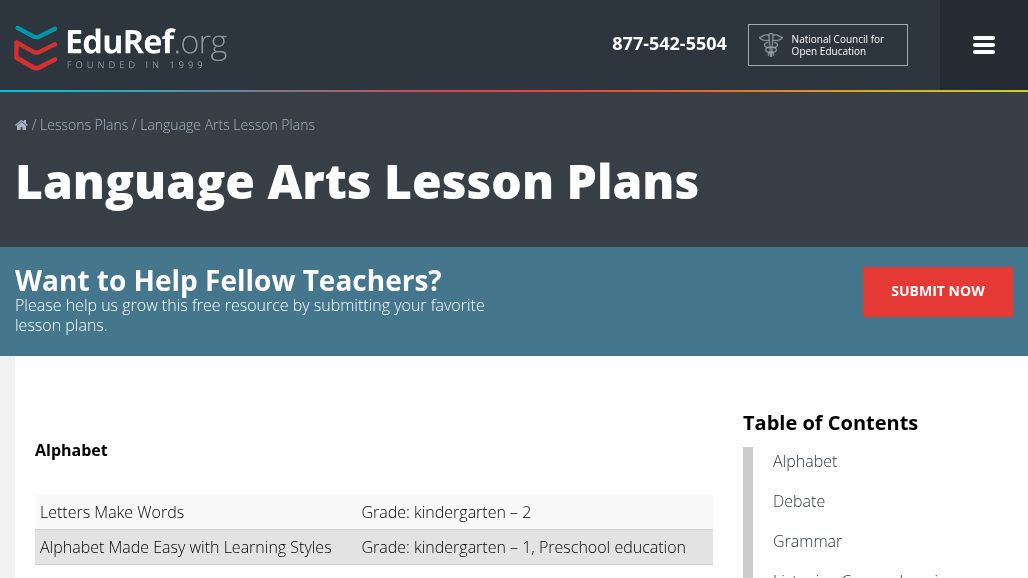This screenshot has height=578, width=1028.
Task: Click the Table of Contents heading
Action: click(830, 423)
